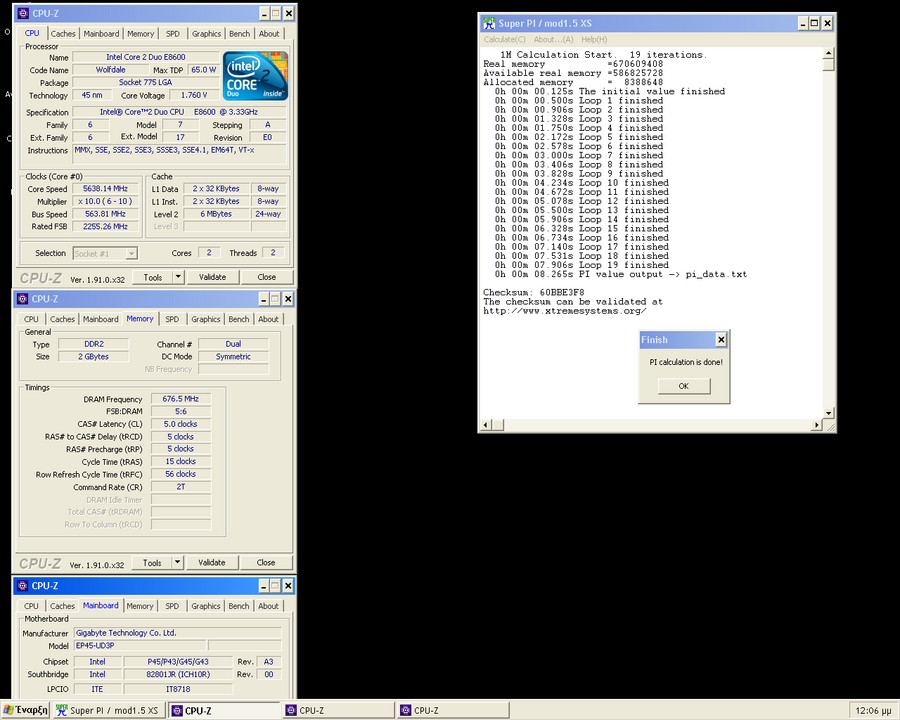Click the title icon of the CPU-Z processor window
The height and width of the screenshot is (720, 900).
tap(23, 13)
